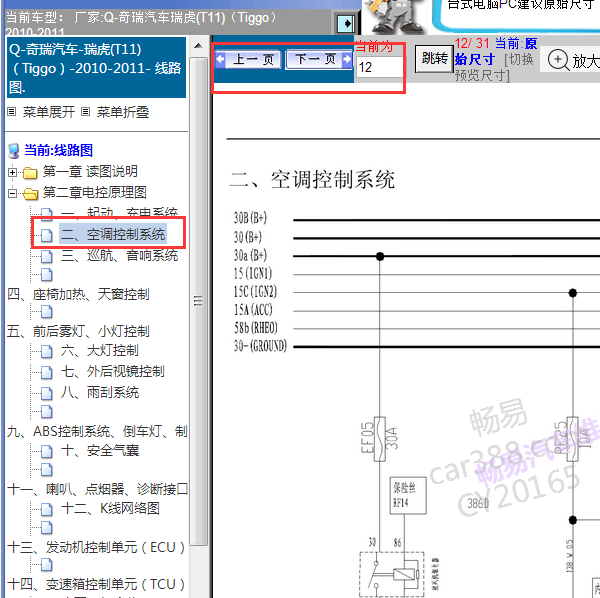Expand the 第一章 读图说明 tree node

(12, 173)
